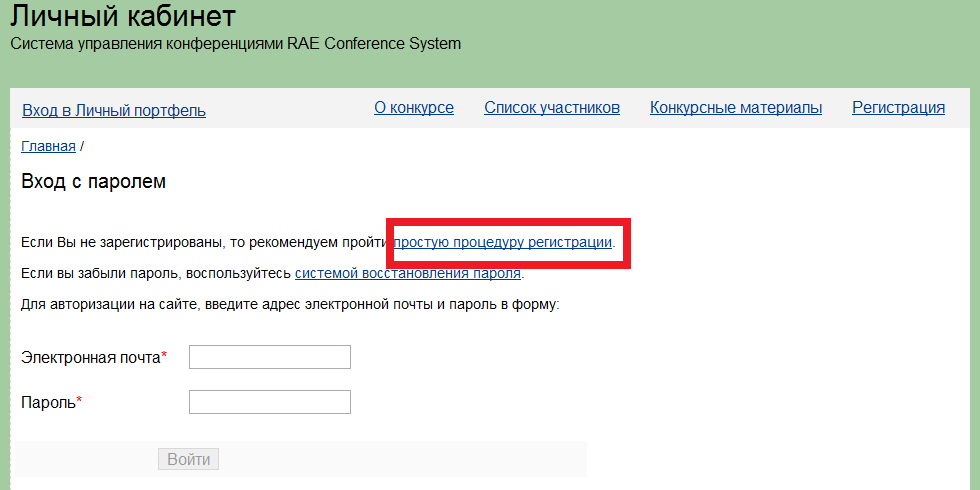Open the О конкурсе menu item
The image size is (980, 490).
tap(414, 108)
